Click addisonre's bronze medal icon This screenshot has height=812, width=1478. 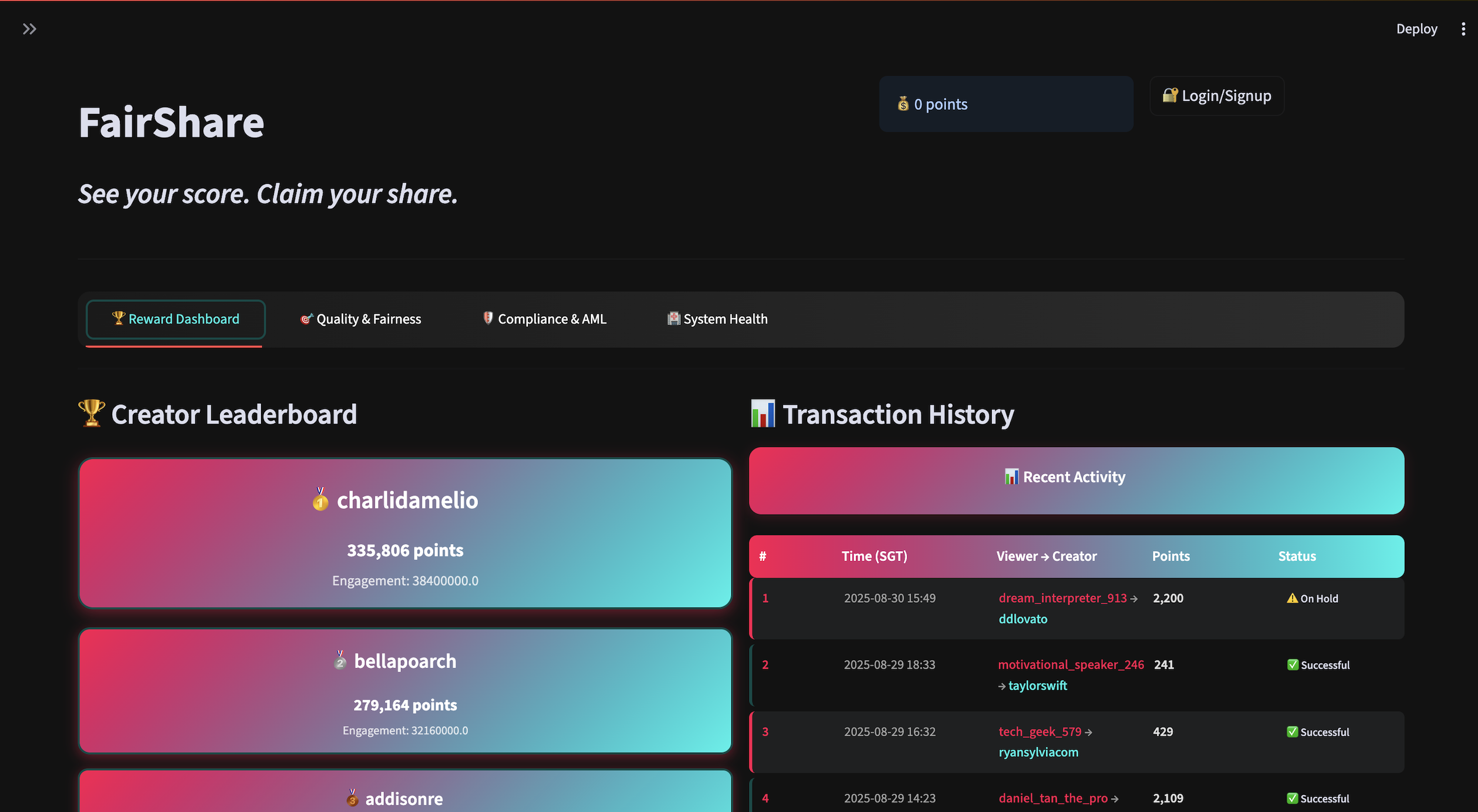point(352,798)
